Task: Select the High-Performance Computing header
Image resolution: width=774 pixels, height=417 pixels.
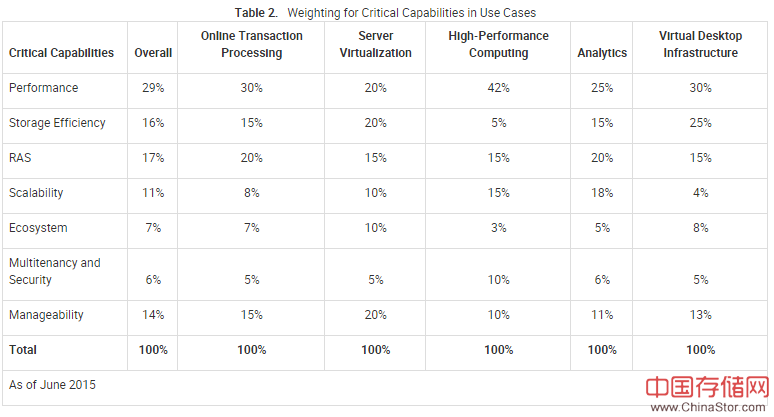Action: (498, 45)
